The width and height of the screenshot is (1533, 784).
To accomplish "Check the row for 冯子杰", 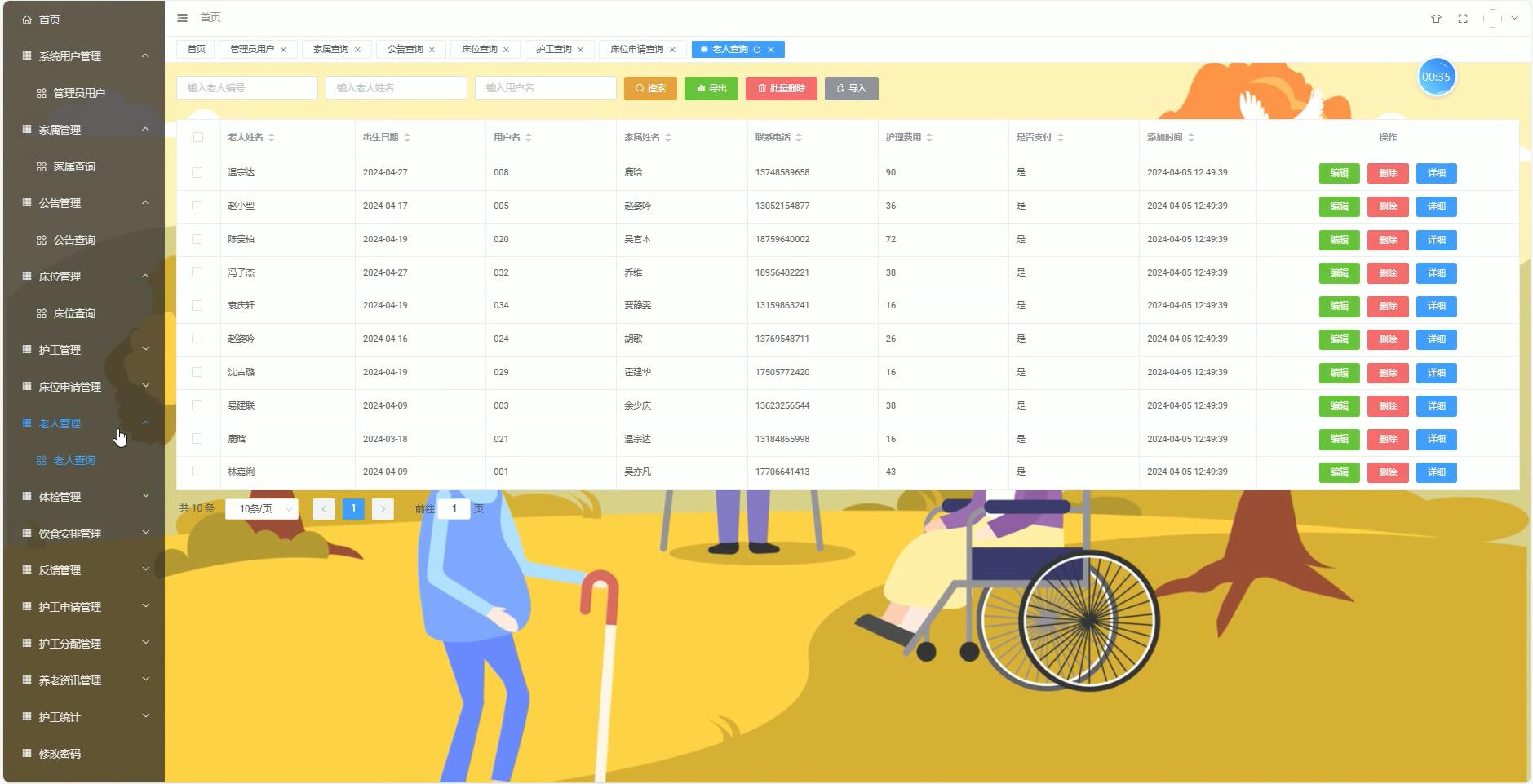I will 197,272.
